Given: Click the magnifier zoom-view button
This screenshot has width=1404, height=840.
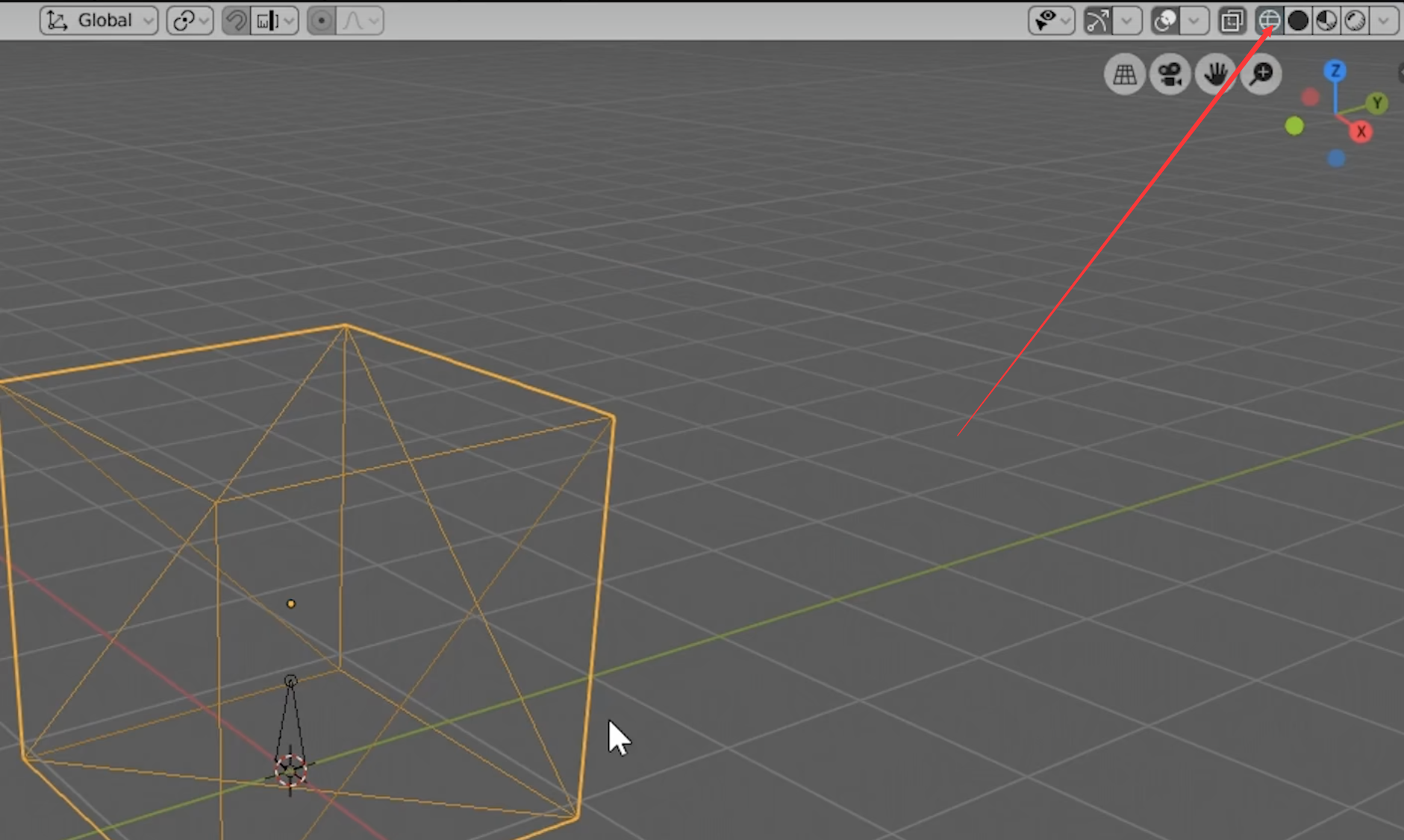Looking at the screenshot, I should [1261, 74].
